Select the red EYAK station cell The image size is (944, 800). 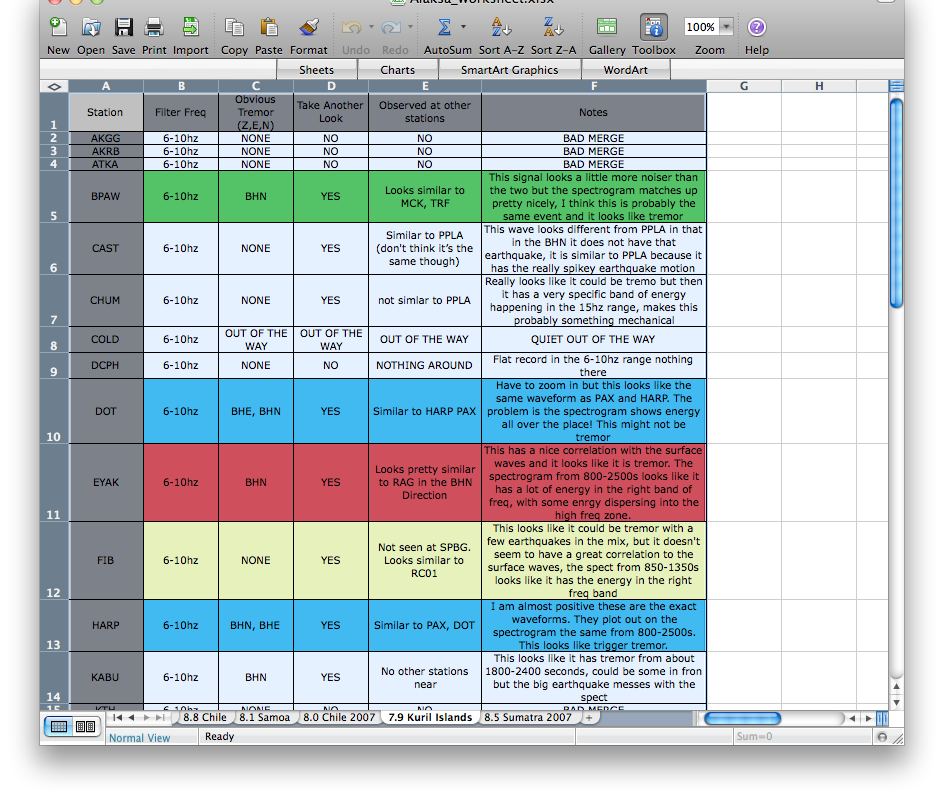pos(106,483)
